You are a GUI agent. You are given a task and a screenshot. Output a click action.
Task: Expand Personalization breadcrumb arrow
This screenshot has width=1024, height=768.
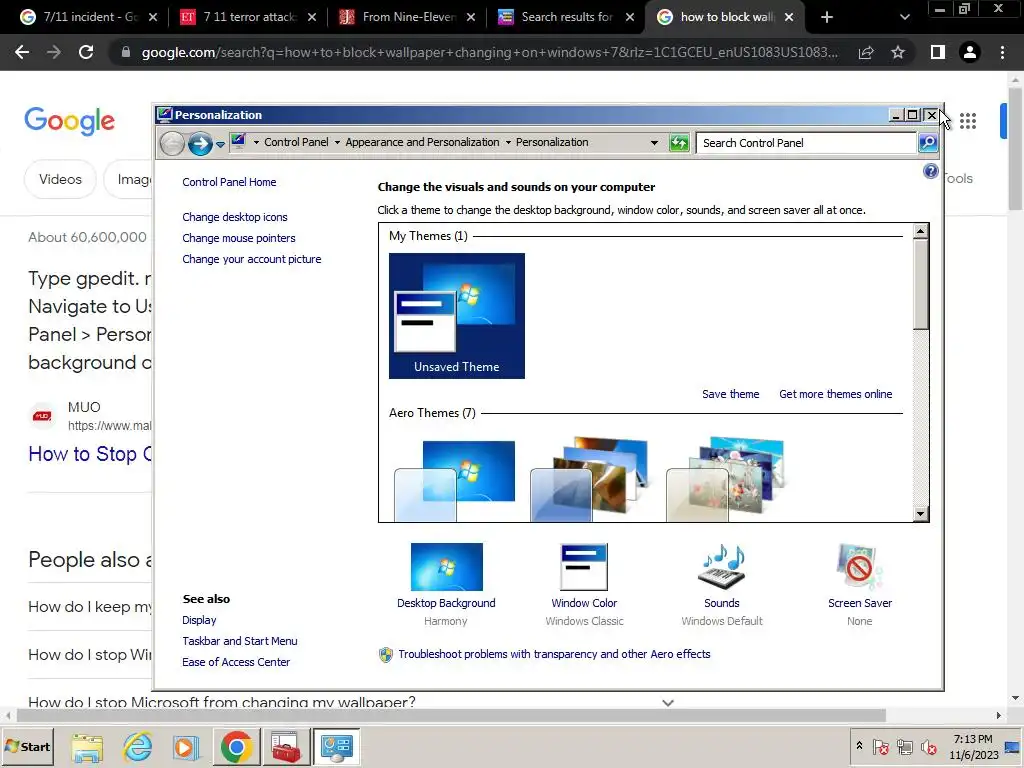[508, 142]
